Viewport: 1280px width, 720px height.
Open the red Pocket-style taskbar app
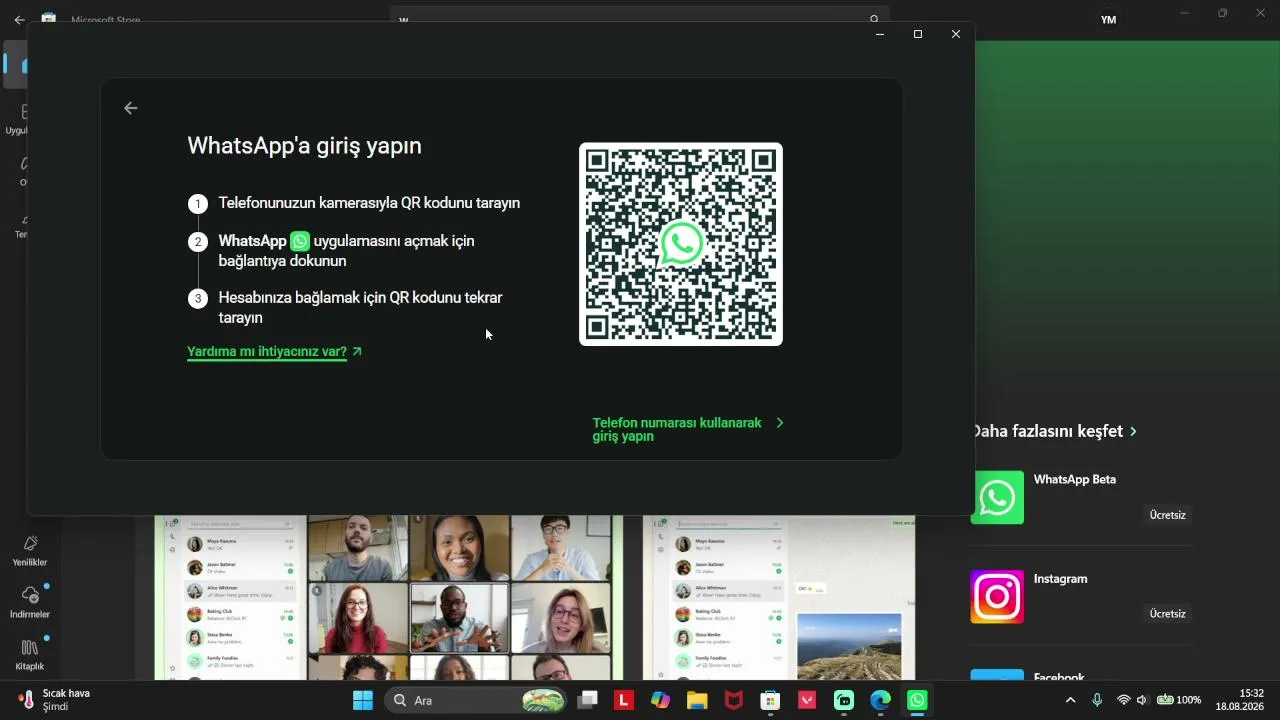[807, 700]
